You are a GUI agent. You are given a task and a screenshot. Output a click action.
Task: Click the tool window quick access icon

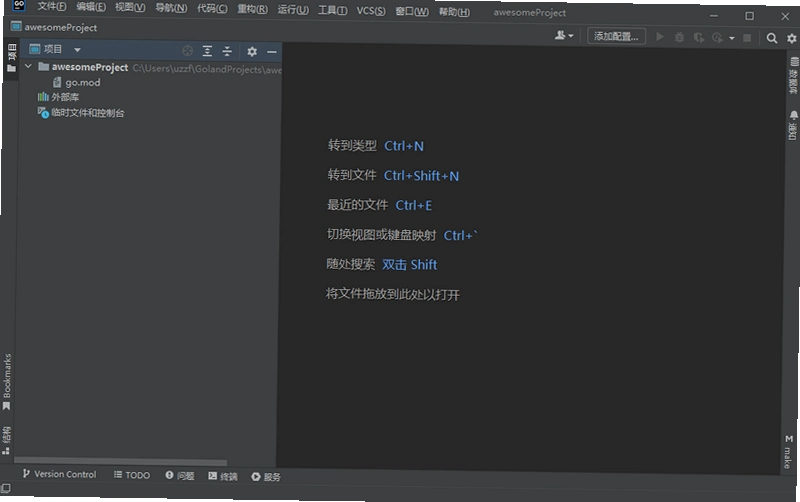[x=6, y=488]
